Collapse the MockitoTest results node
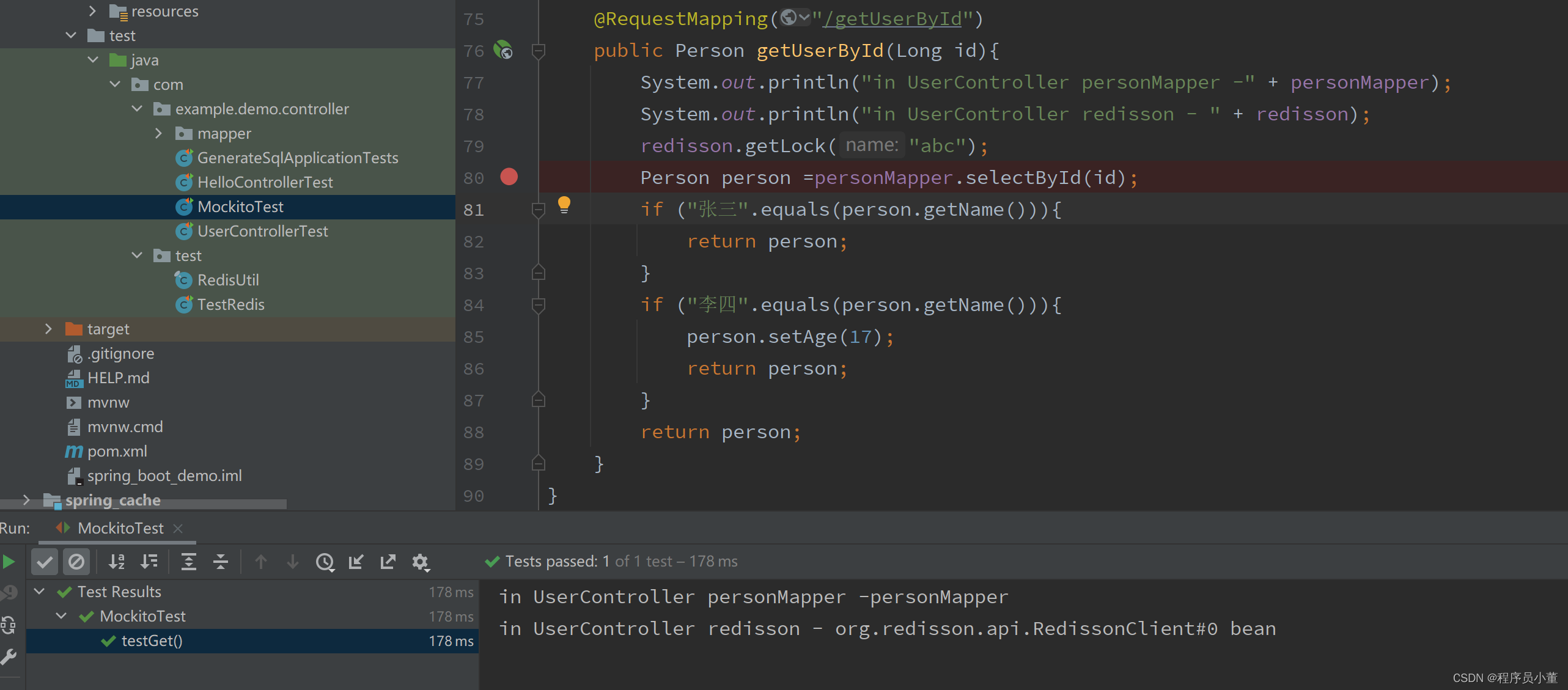The image size is (1568, 690). 61,616
